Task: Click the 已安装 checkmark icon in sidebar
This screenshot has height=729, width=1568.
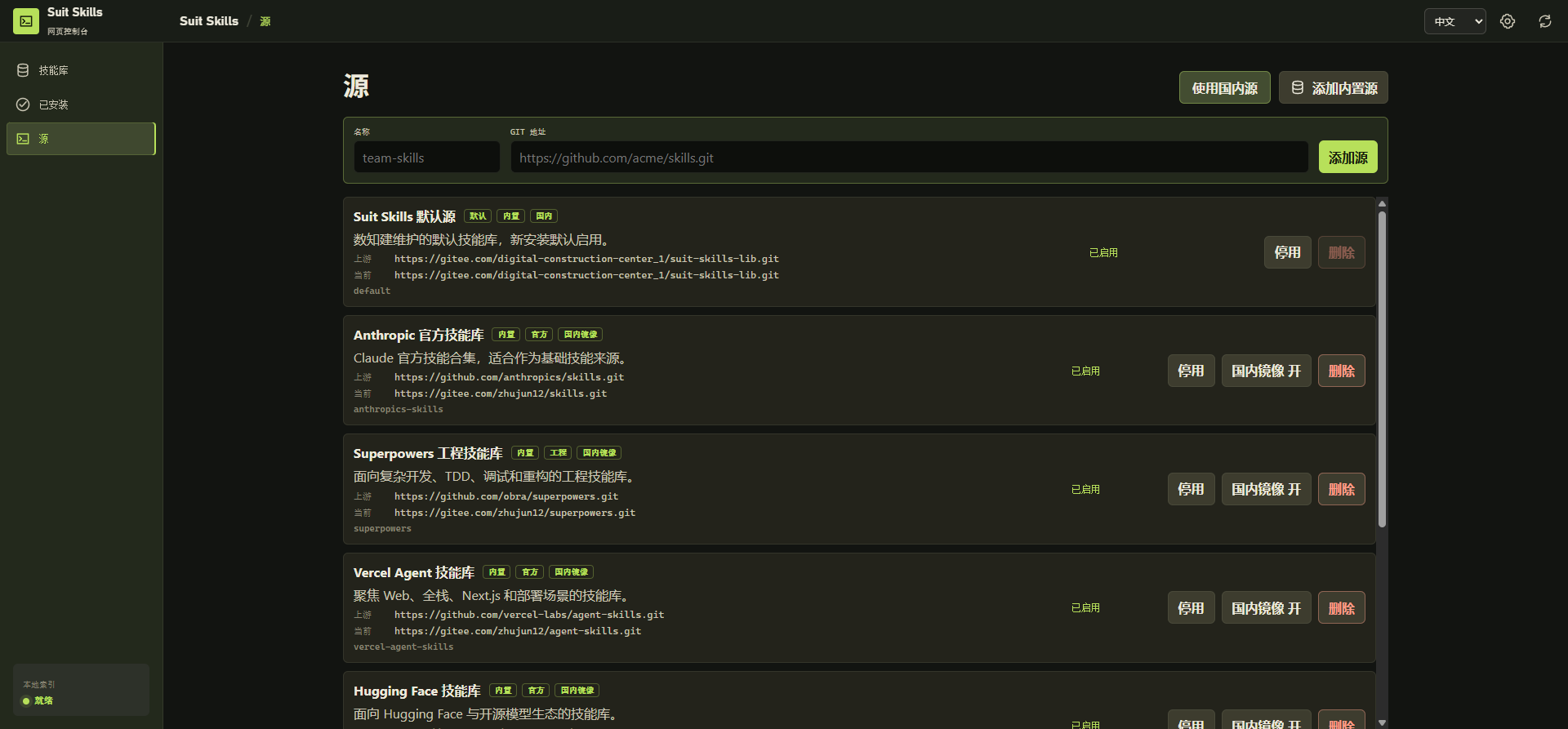Action: (x=23, y=104)
